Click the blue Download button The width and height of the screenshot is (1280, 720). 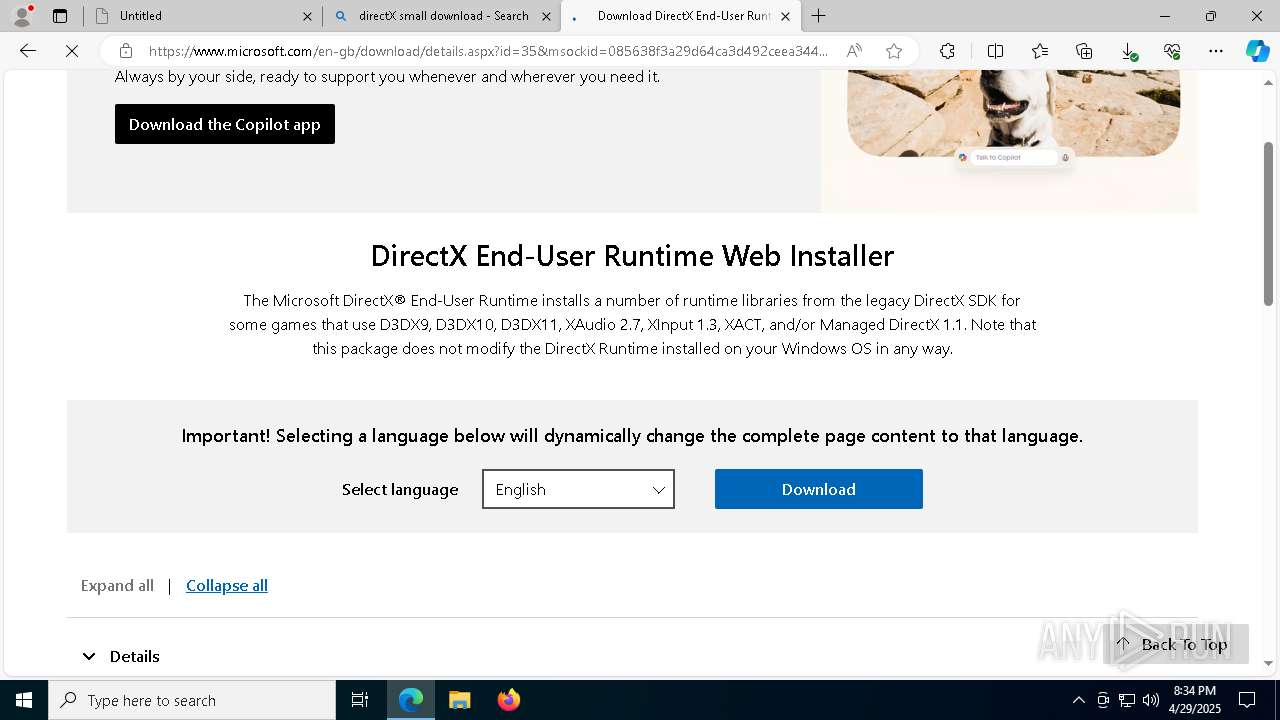[x=818, y=489]
